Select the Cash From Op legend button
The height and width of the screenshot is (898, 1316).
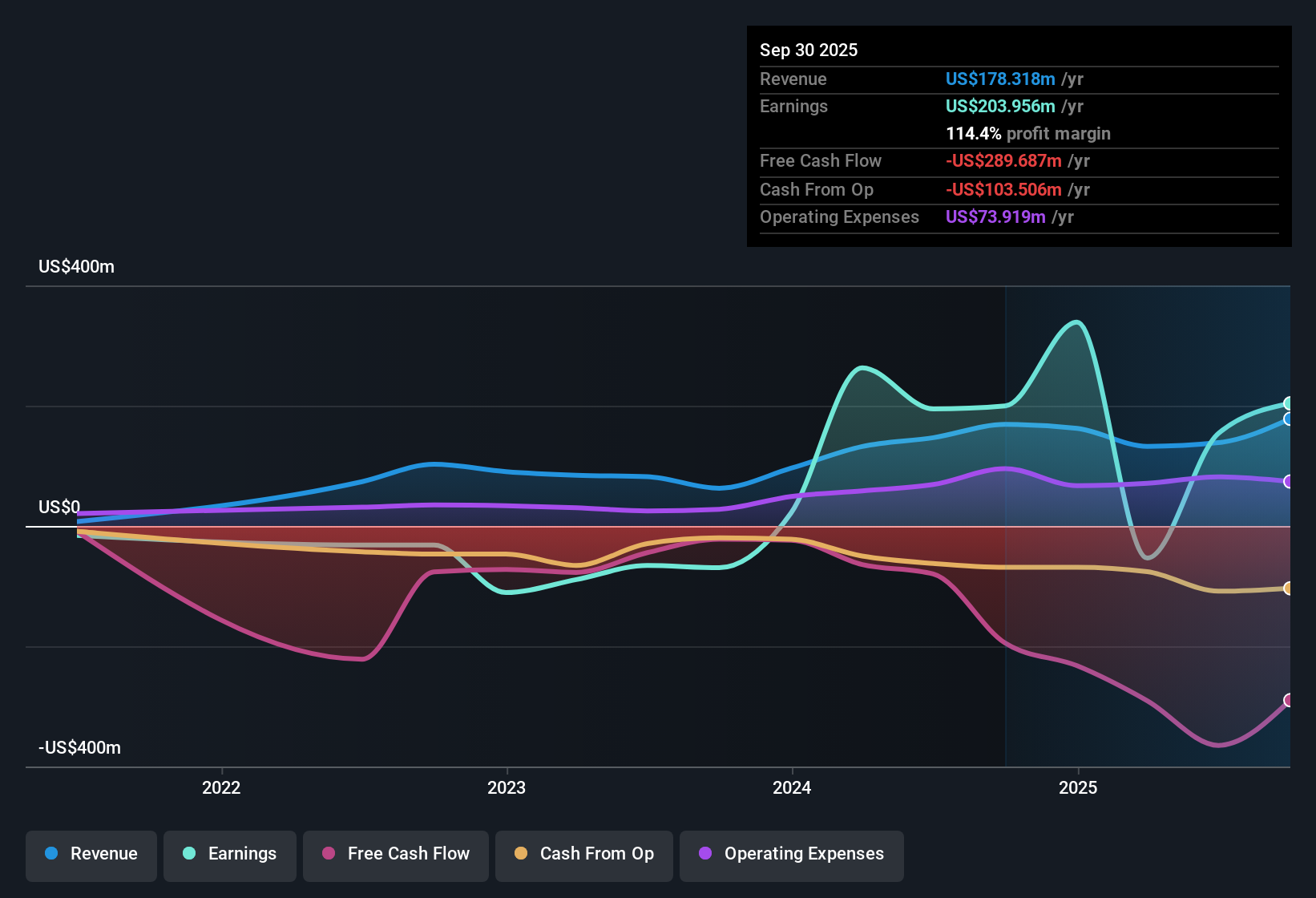(583, 855)
